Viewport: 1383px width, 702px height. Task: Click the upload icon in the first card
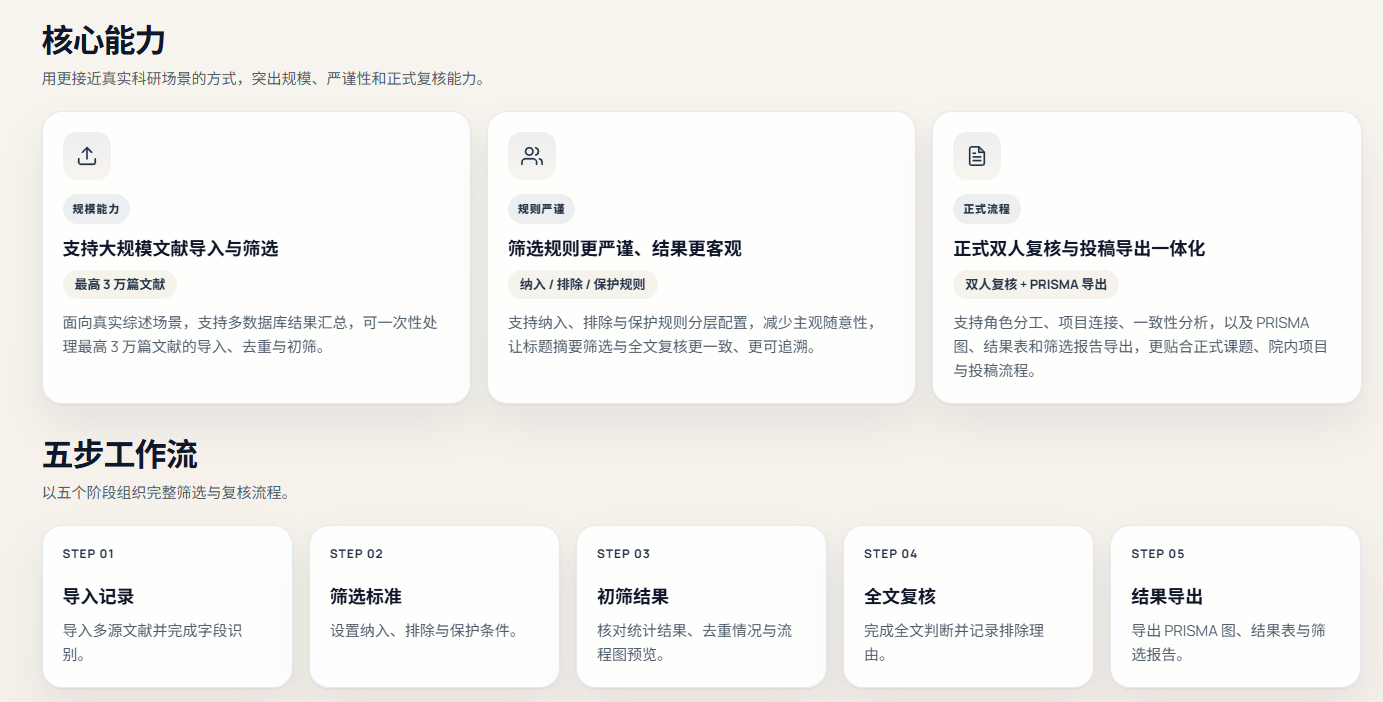click(x=87, y=156)
